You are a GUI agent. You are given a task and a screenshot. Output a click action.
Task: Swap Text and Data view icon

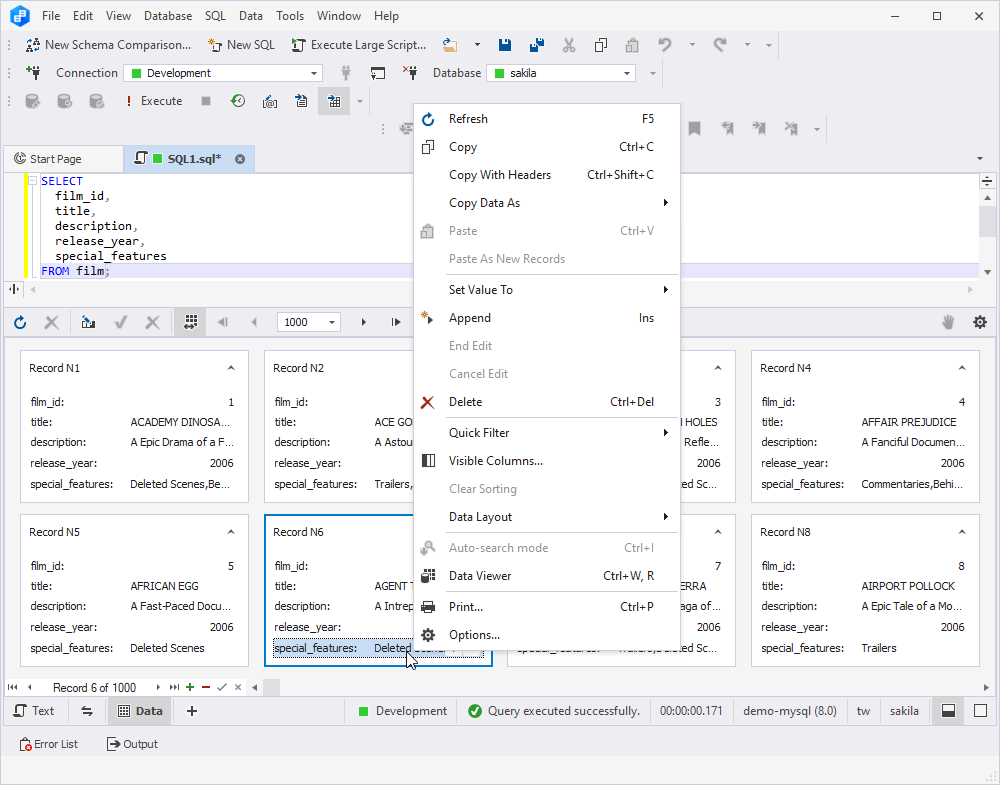[x=87, y=711]
